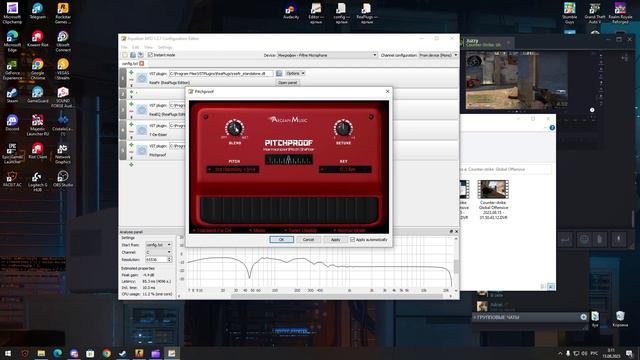640x360 pixels.
Task: Open Ubisoft Connect desktop shortcut
Action: [63, 41]
